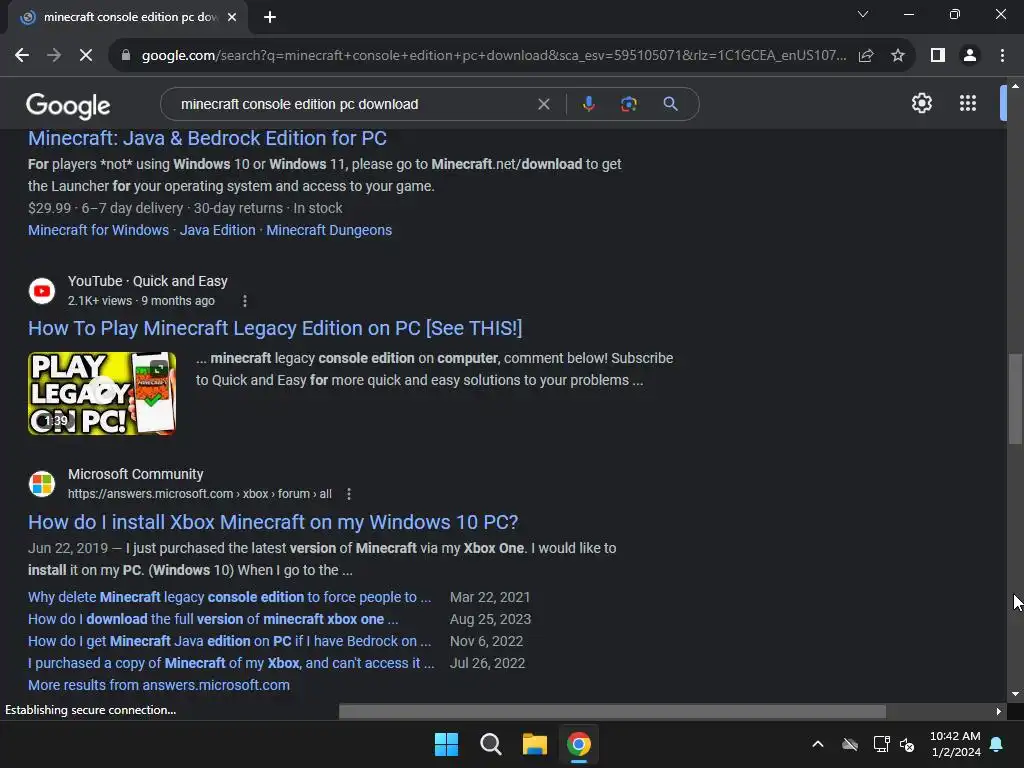The width and height of the screenshot is (1024, 768).
Task: Open Google apps grid
Action: pyautogui.click(x=968, y=103)
